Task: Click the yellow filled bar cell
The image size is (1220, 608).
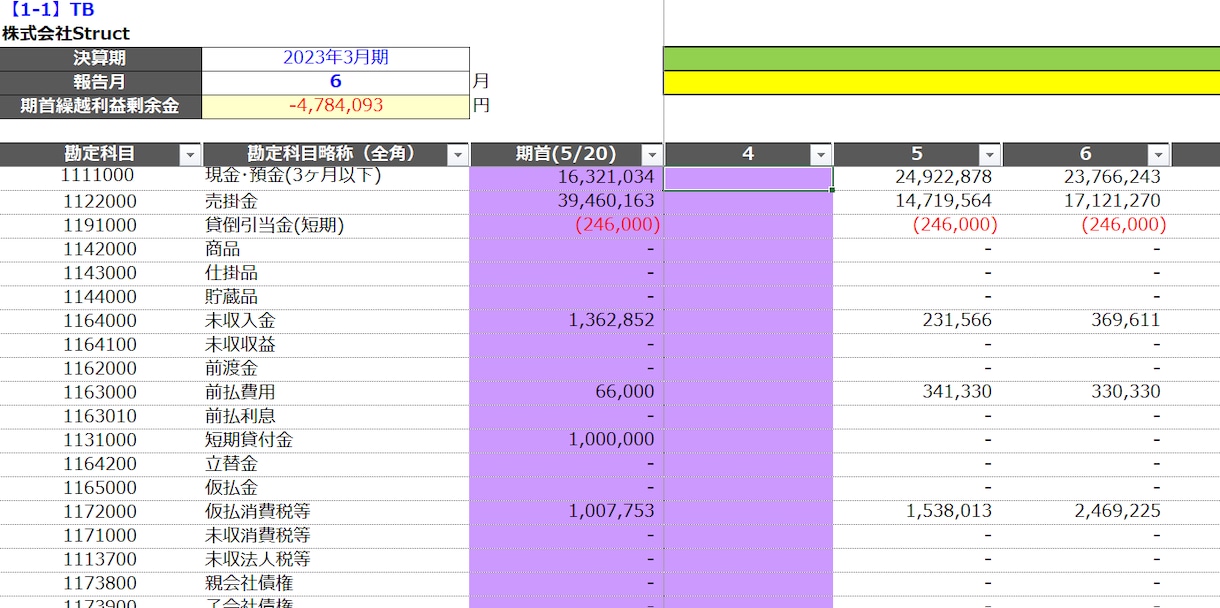Action: [942, 82]
